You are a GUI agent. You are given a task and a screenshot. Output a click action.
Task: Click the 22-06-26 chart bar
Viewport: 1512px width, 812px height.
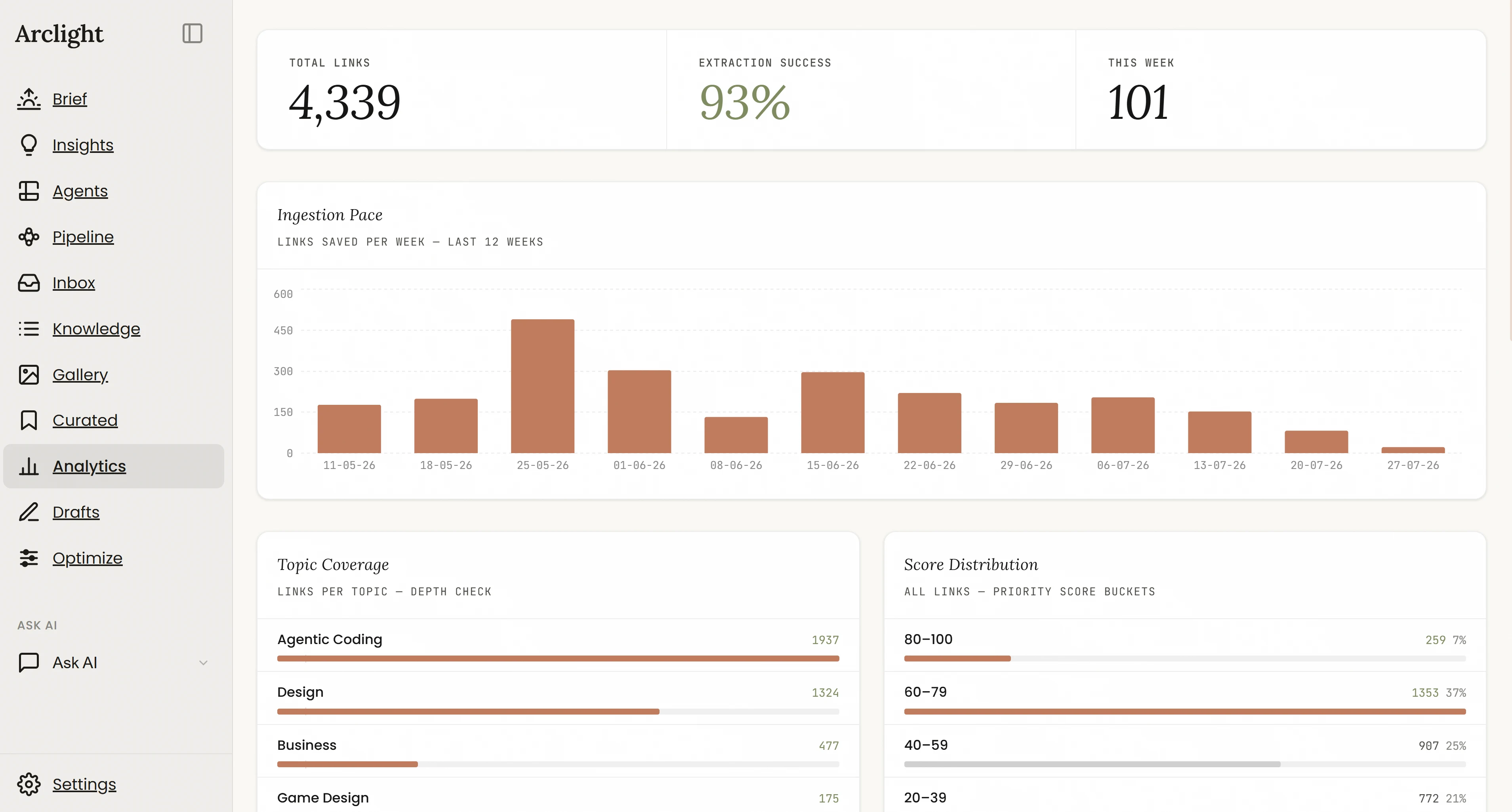point(930,423)
